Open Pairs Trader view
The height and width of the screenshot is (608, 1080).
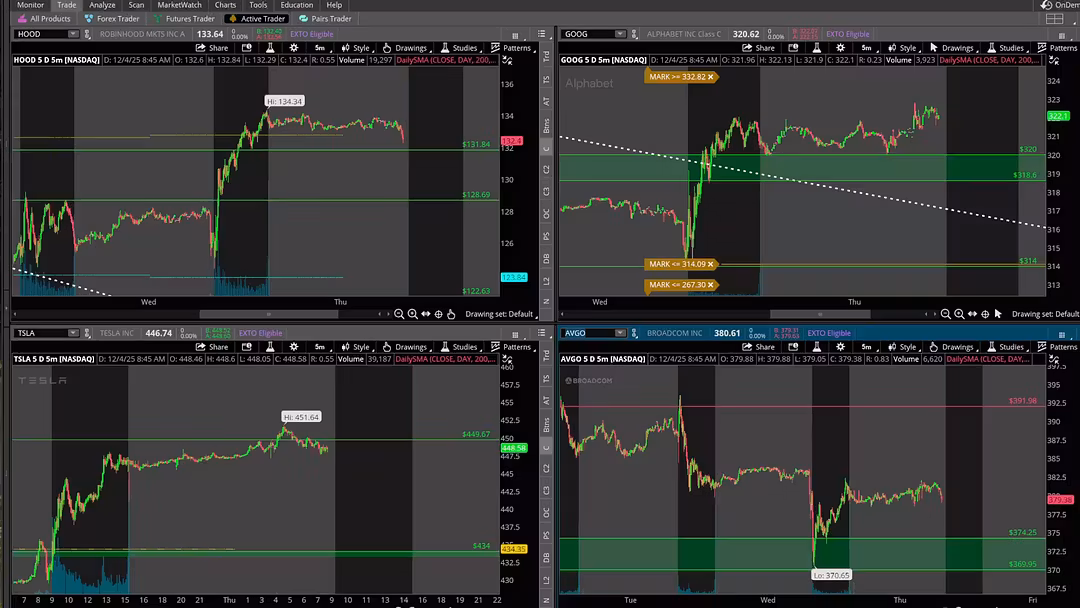(x=325, y=18)
